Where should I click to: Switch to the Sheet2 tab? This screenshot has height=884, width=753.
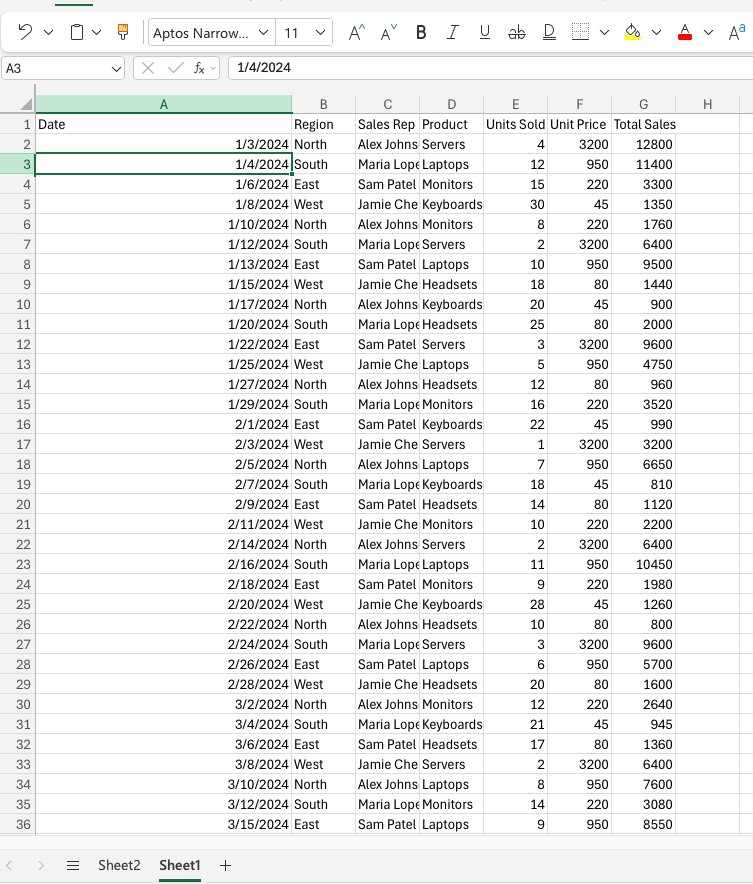click(x=119, y=865)
